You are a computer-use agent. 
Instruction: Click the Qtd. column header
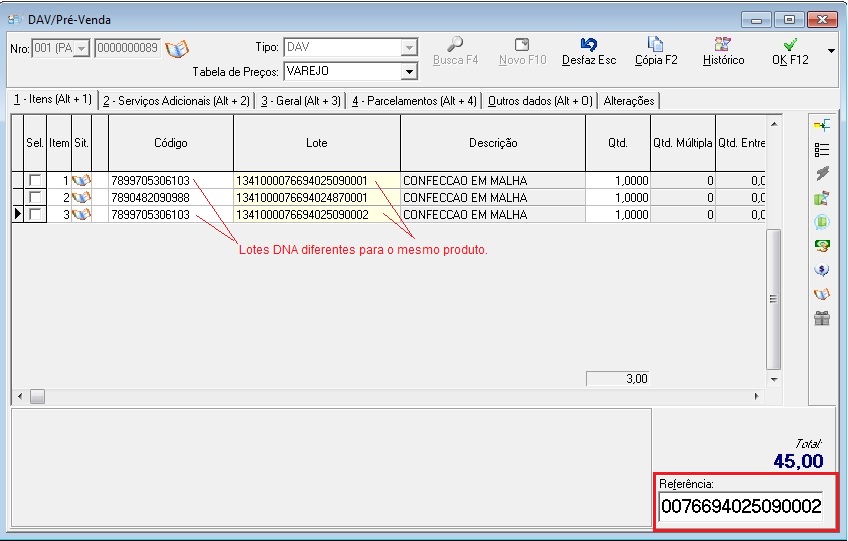[618, 143]
